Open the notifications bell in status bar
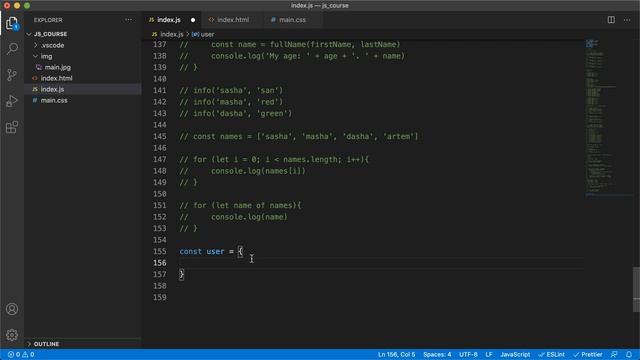 point(629,354)
